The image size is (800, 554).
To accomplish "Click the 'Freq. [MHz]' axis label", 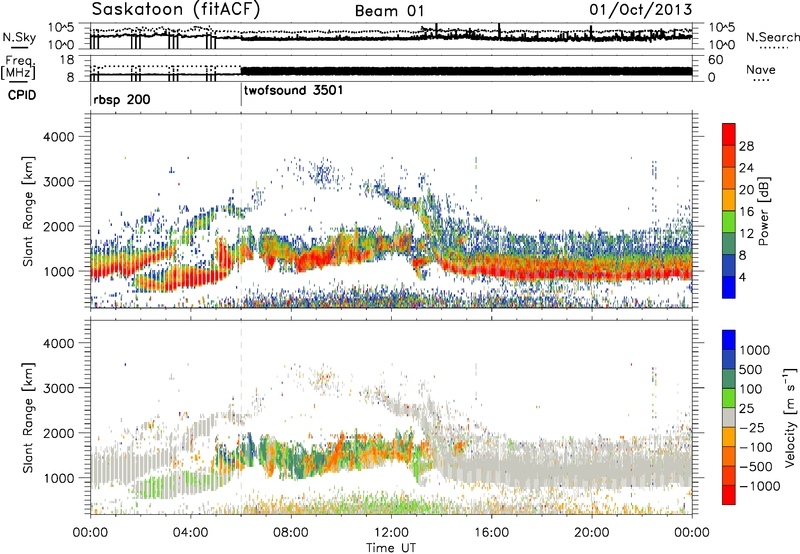I will (x=18, y=67).
